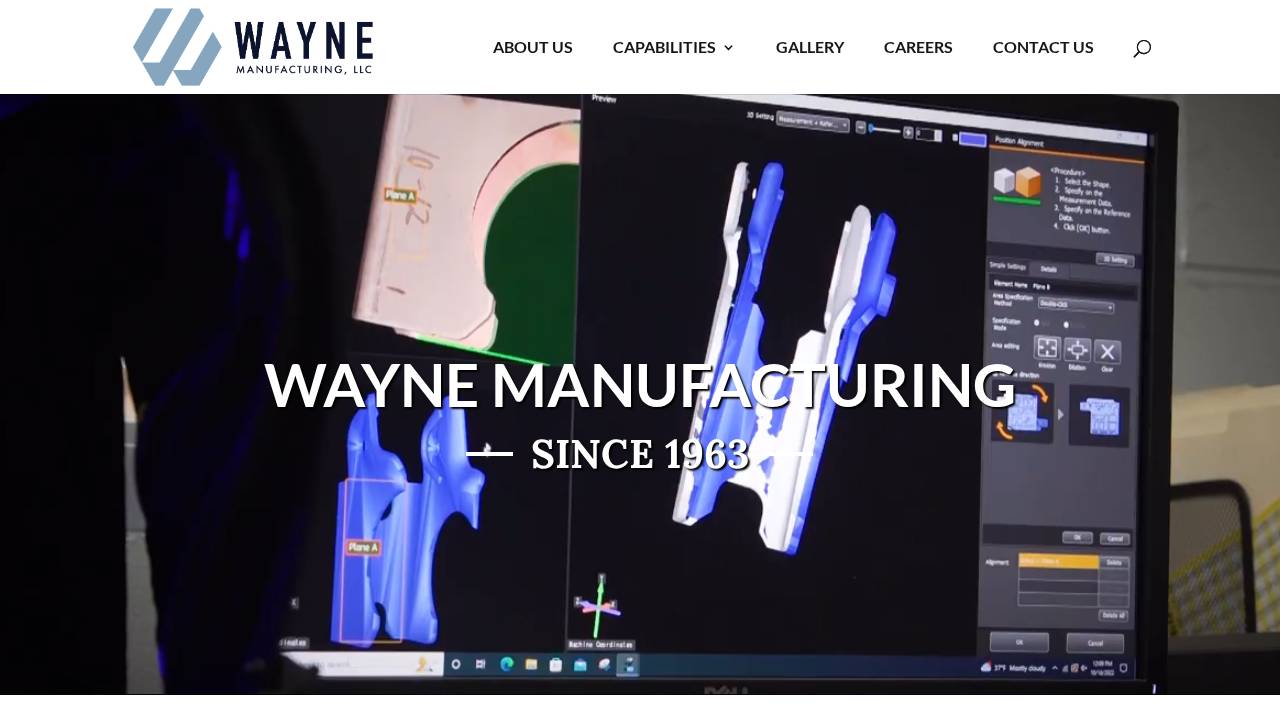Open File Explorer from the taskbar

(x=531, y=662)
